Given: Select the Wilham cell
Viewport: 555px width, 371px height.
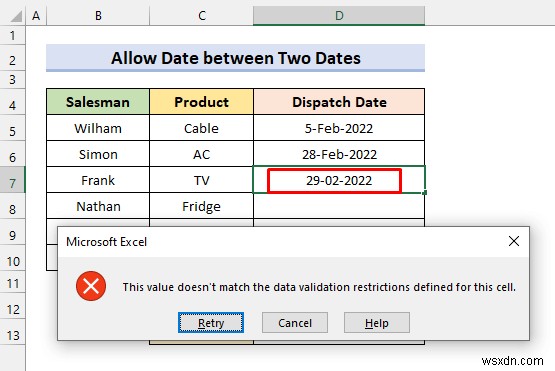Looking at the screenshot, I should point(98,128).
